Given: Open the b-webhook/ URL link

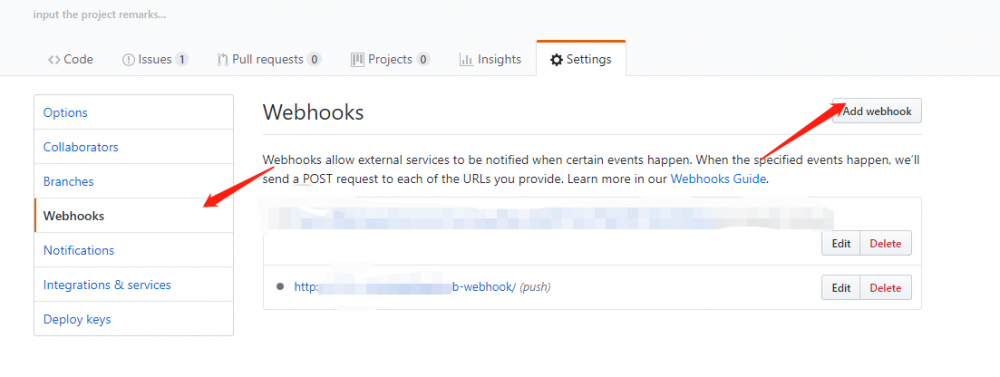Looking at the screenshot, I should click(x=404, y=287).
